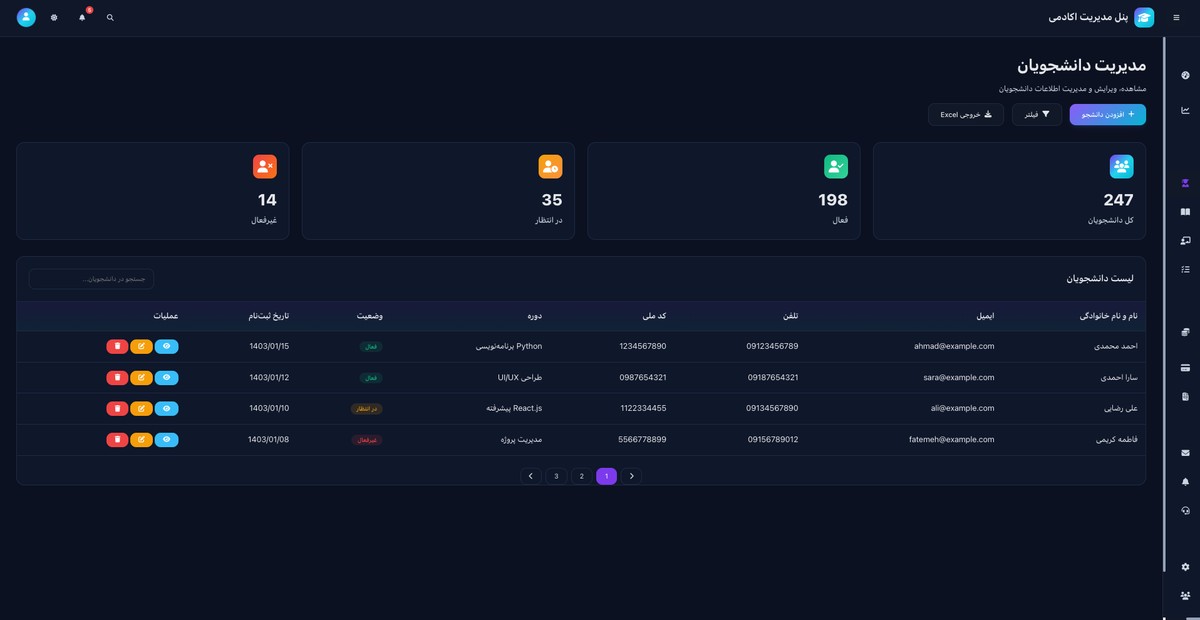Jump to page 3 of the student list
Image resolution: width=1200 pixels, height=620 pixels.
tap(556, 476)
